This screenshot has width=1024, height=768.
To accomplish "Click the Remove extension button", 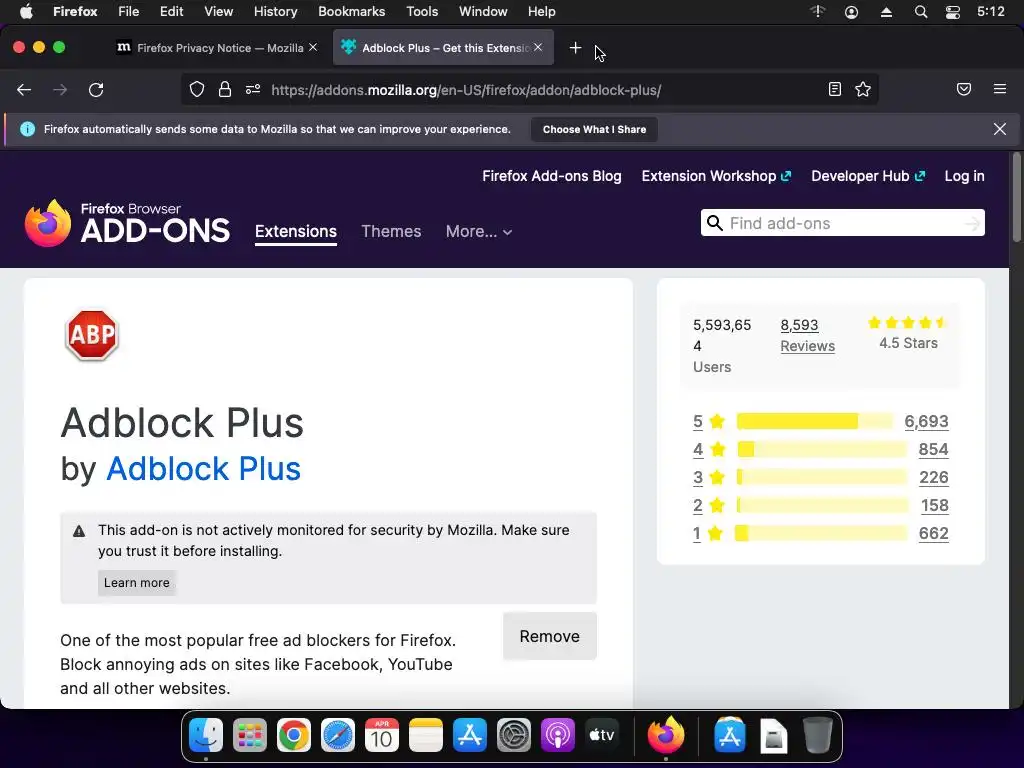I will [x=550, y=636].
